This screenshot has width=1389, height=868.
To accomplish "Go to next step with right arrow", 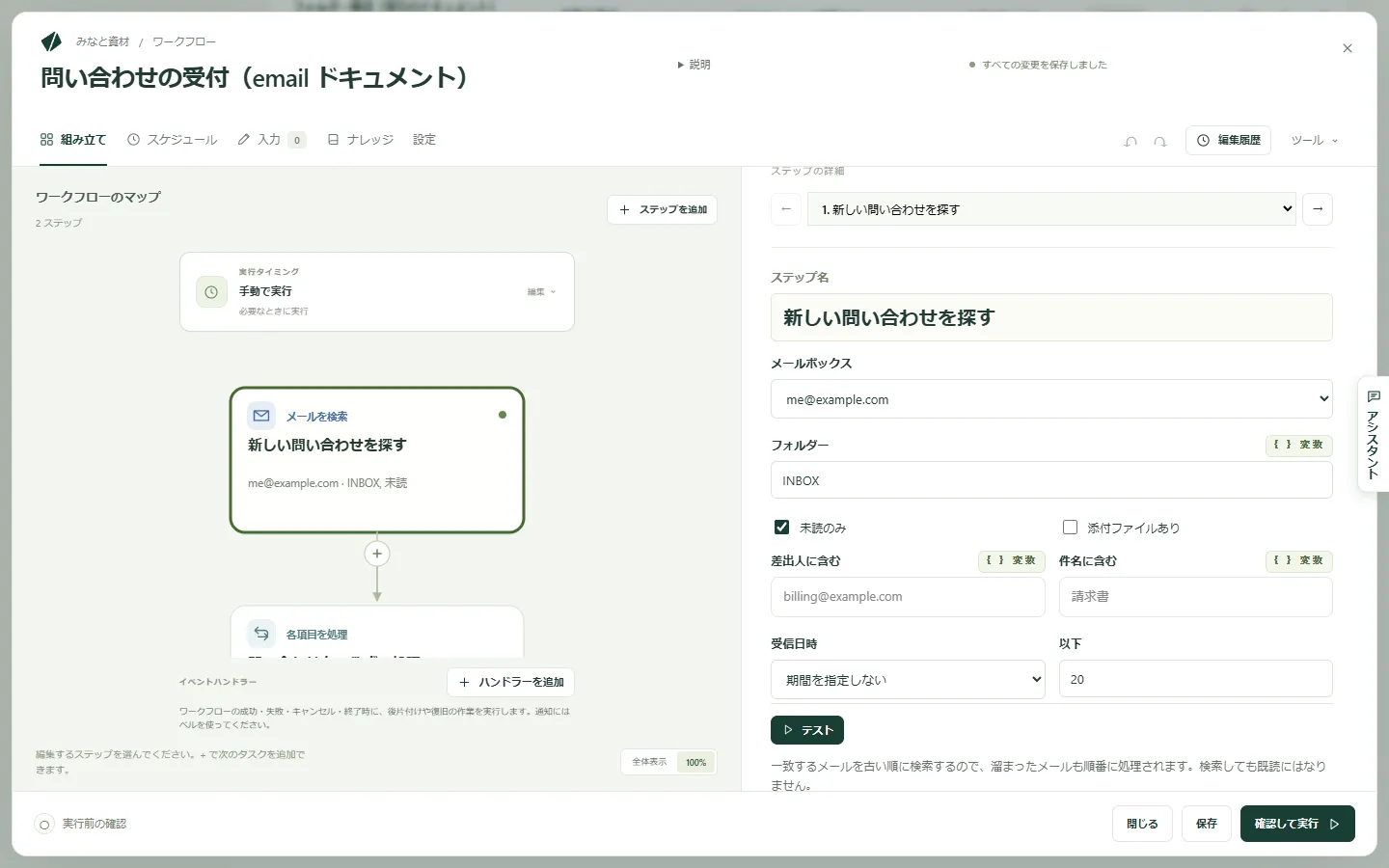I will click(1318, 209).
